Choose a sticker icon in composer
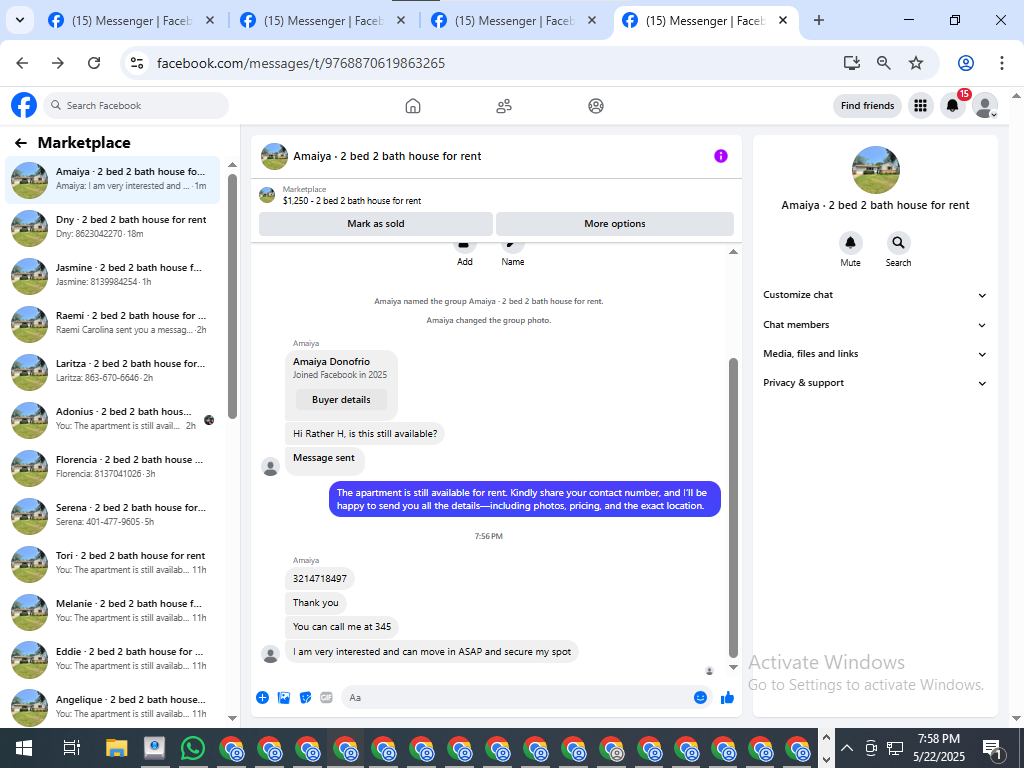This screenshot has width=1024, height=768. pos(306,697)
